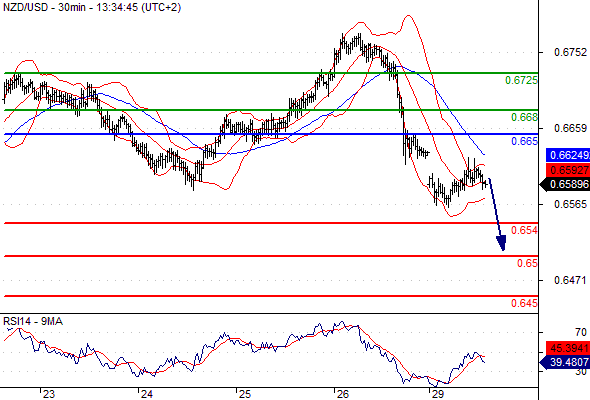Click the dark blue downward arrow head
Viewport: 590px width, 400px height.
tap(501, 243)
